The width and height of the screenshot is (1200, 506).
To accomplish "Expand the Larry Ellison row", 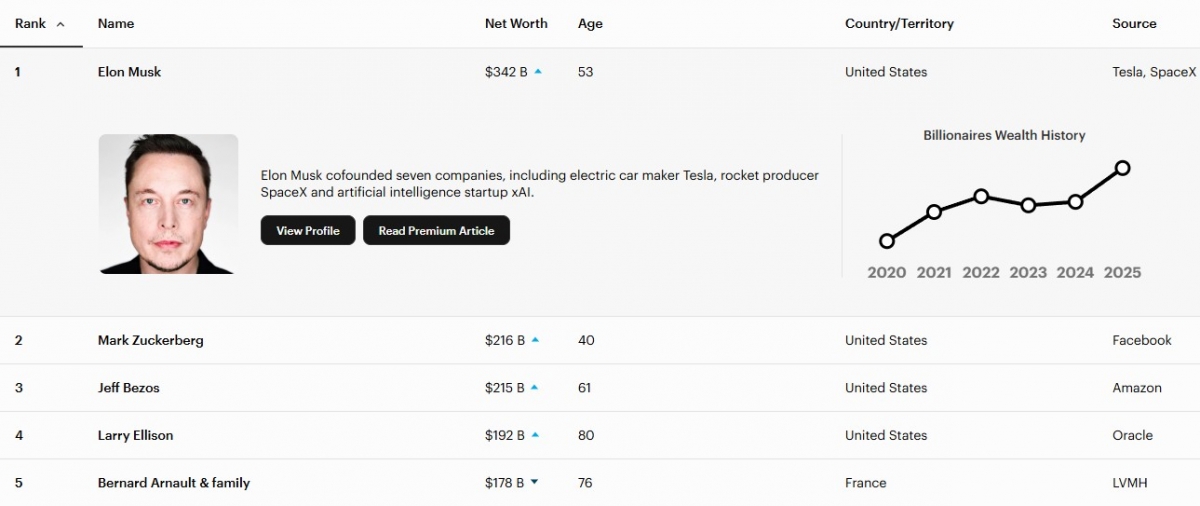I will click(135, 435).
